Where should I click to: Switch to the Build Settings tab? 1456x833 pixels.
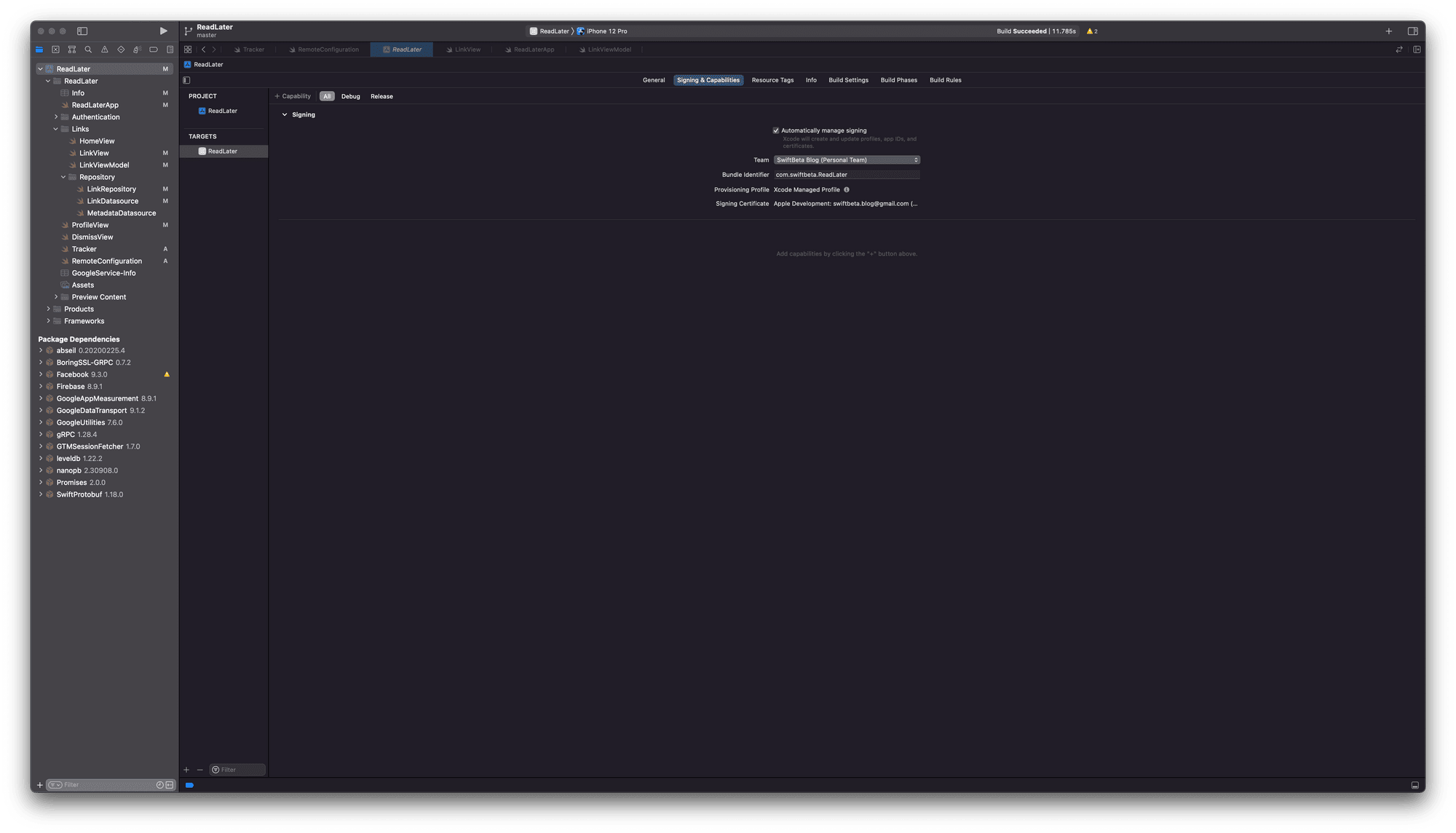click(x=848, y=80)
